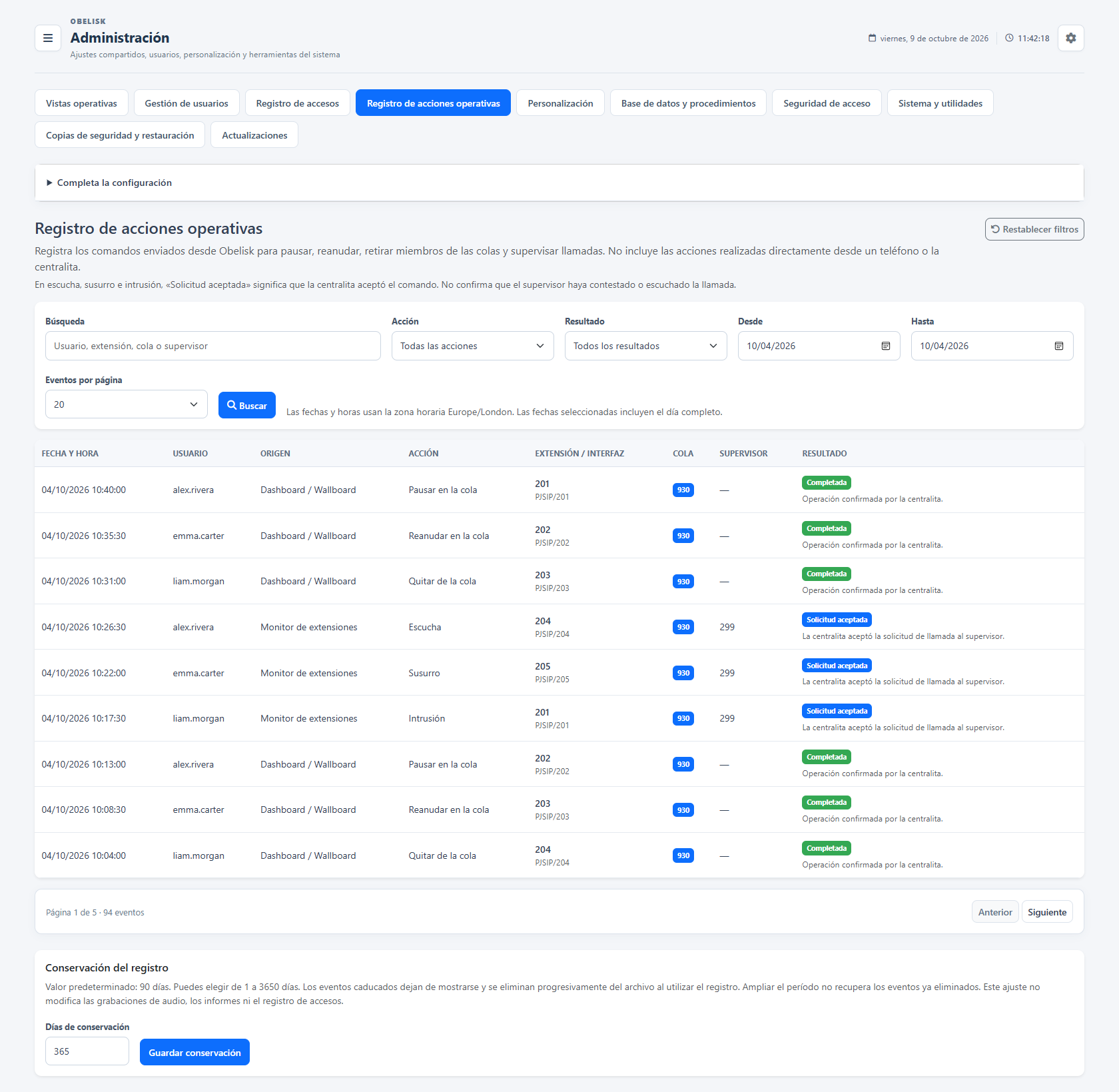The image size is (1119, 1092).
Task: Click the 930 queue badge in the 10:40:00 row
Action: [x=683, y=490]
